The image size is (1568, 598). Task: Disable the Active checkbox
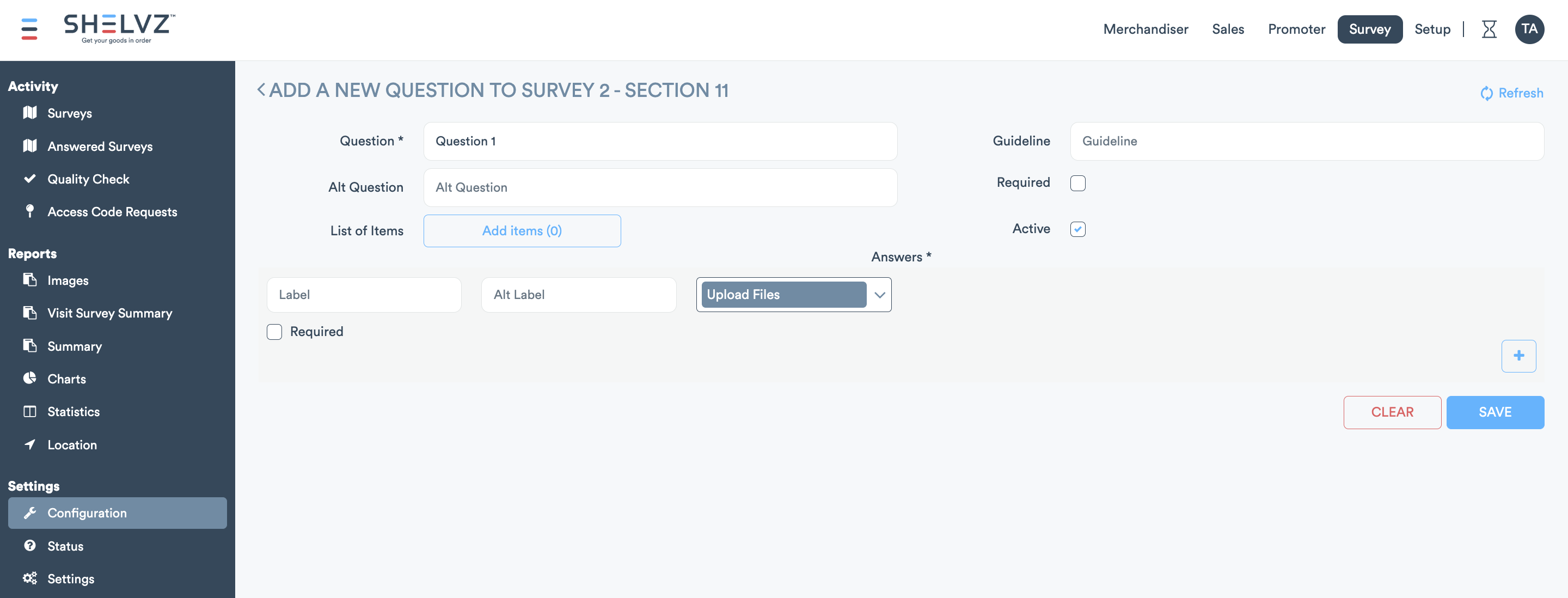(1078, 229)
